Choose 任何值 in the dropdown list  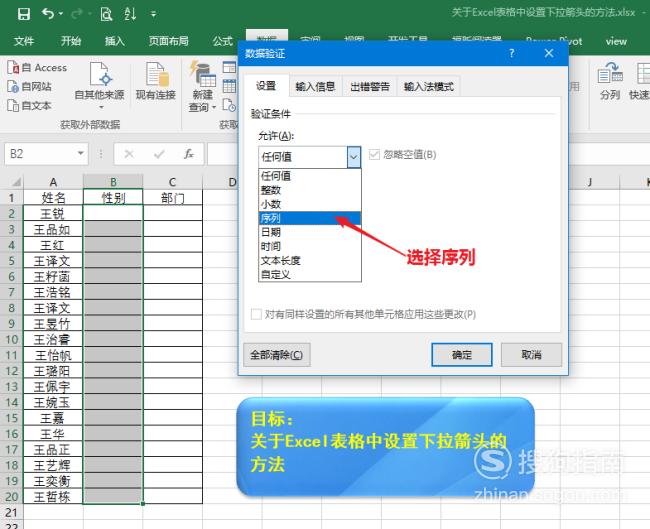(x=310, y=176)
